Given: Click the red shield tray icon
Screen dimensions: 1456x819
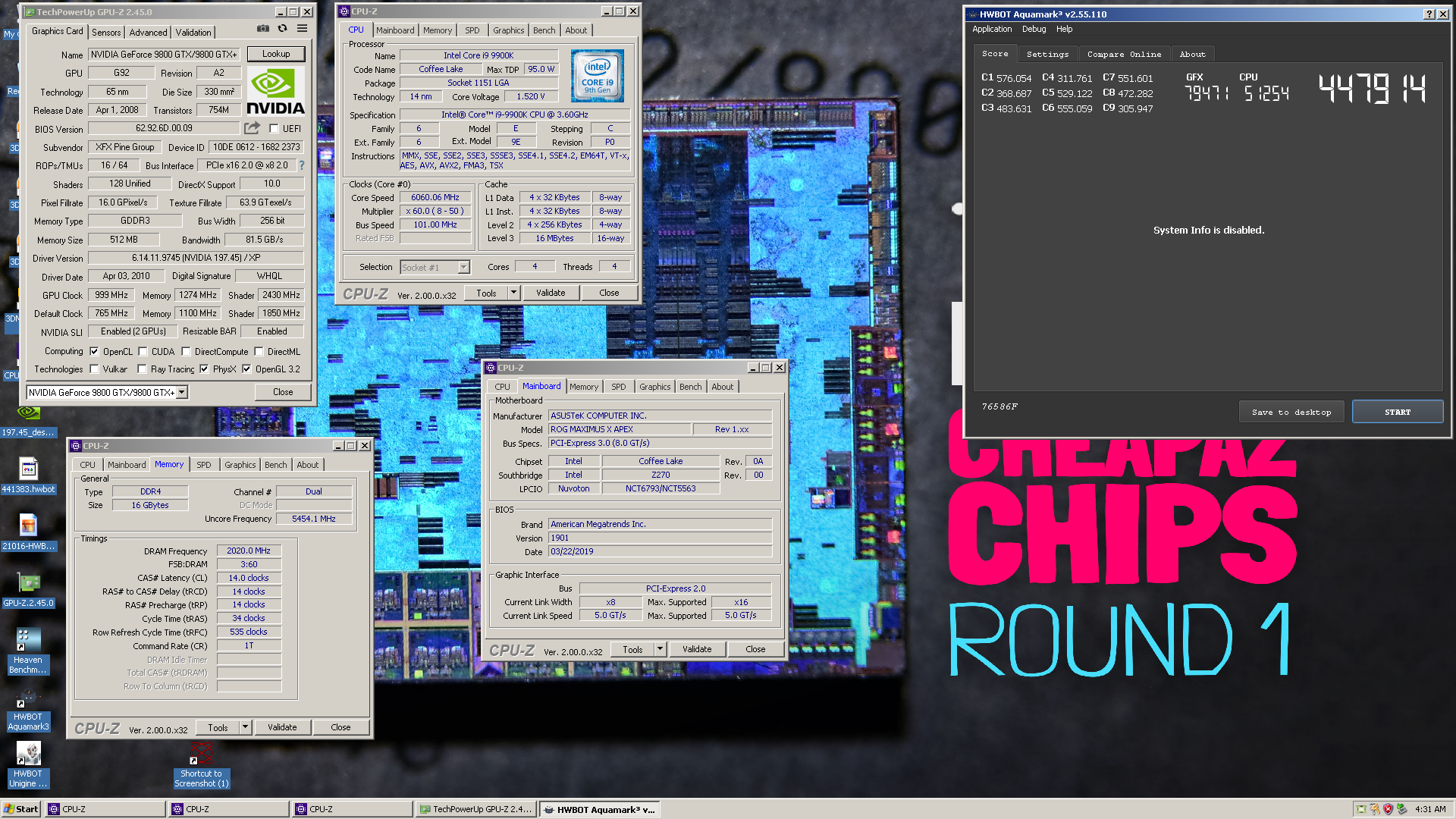Looking at the screenshot, I should (1388, 809).
